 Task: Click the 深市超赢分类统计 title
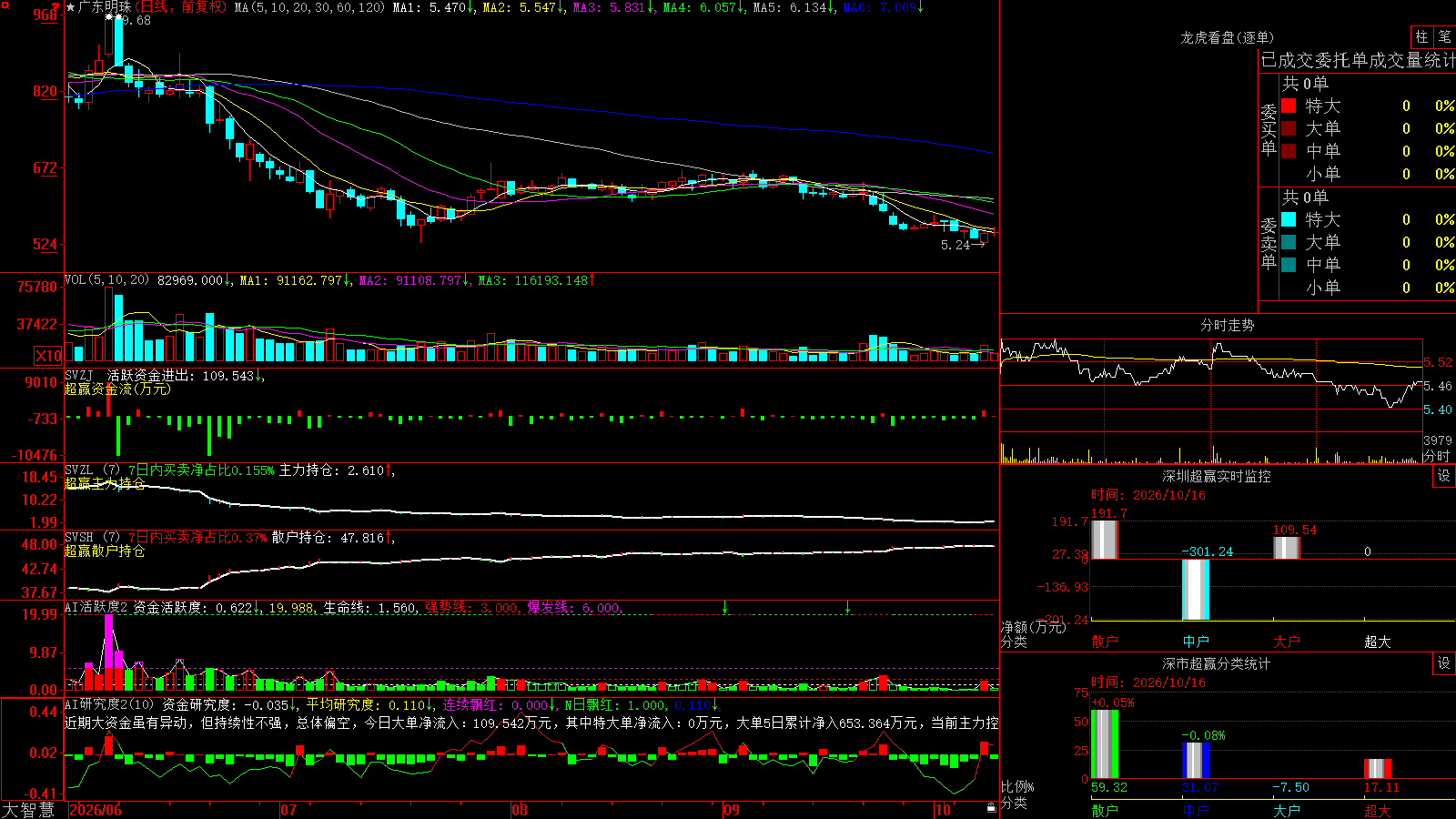pos(1216,663)
